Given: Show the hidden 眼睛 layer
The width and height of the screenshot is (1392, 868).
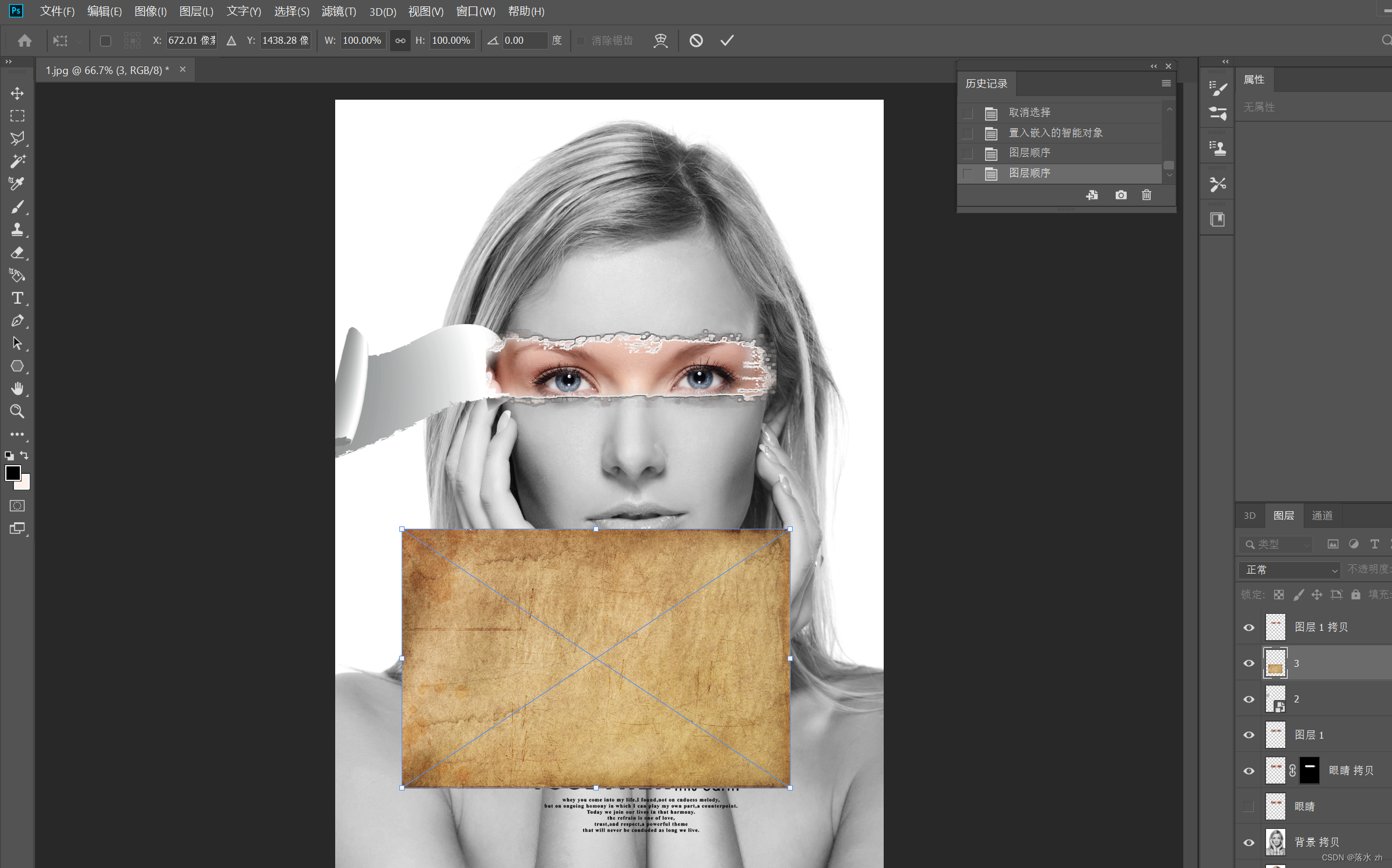Looking at the screenshot, I should point(1249,807).
